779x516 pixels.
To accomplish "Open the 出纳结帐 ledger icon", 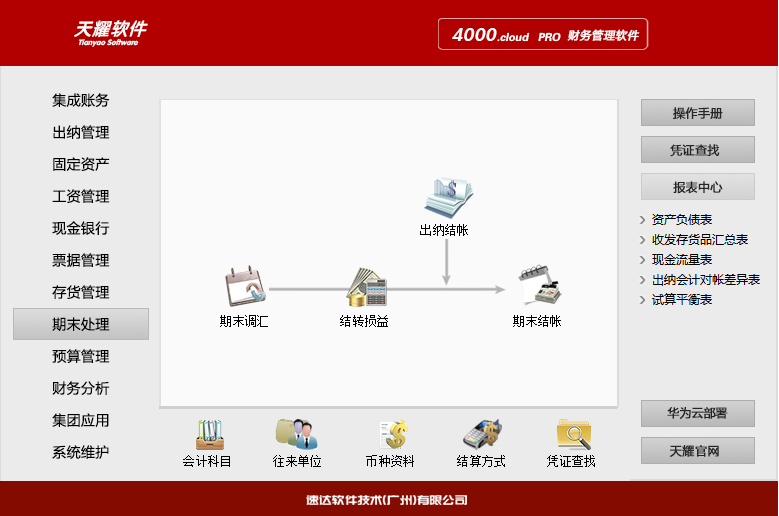I will (x=448, y=198).
